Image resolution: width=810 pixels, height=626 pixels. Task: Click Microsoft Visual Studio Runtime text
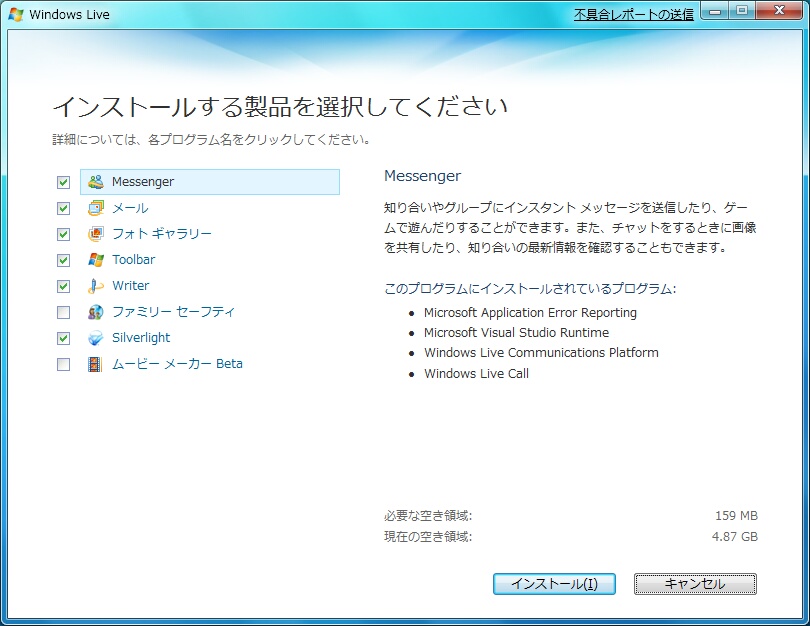click(x=517, y=333)
